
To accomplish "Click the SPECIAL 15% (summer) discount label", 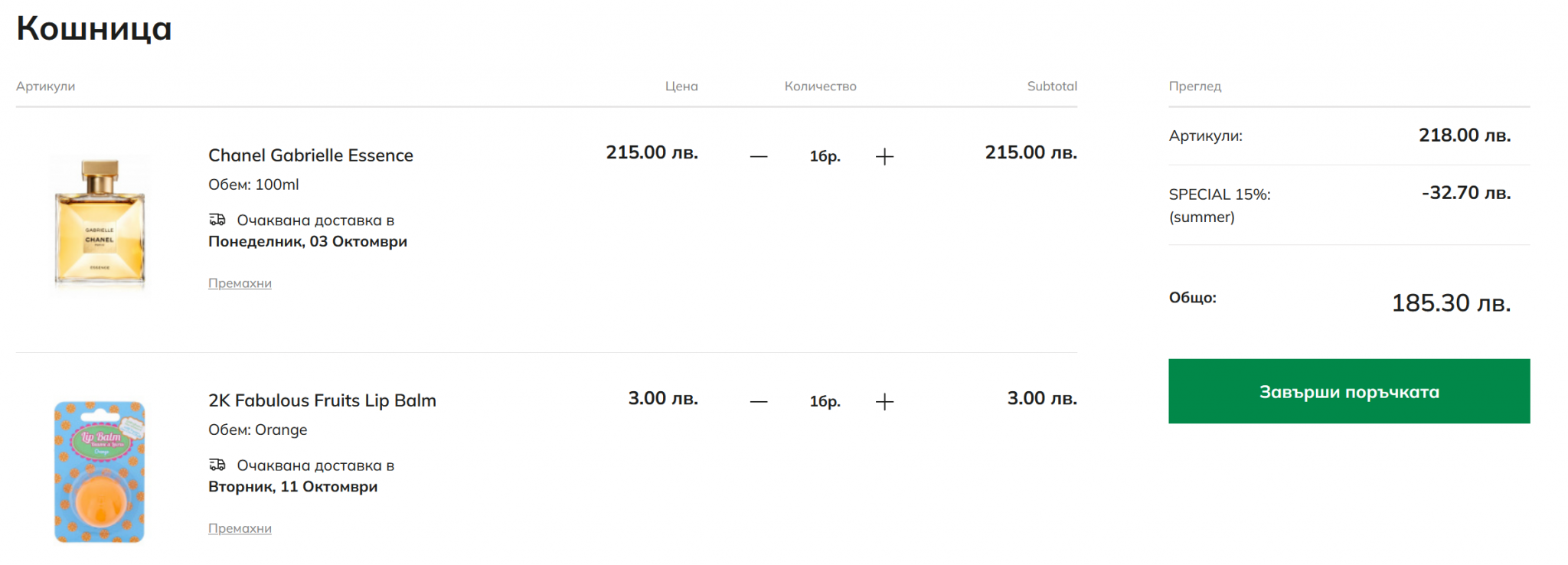I will [x=1219, y=205].
